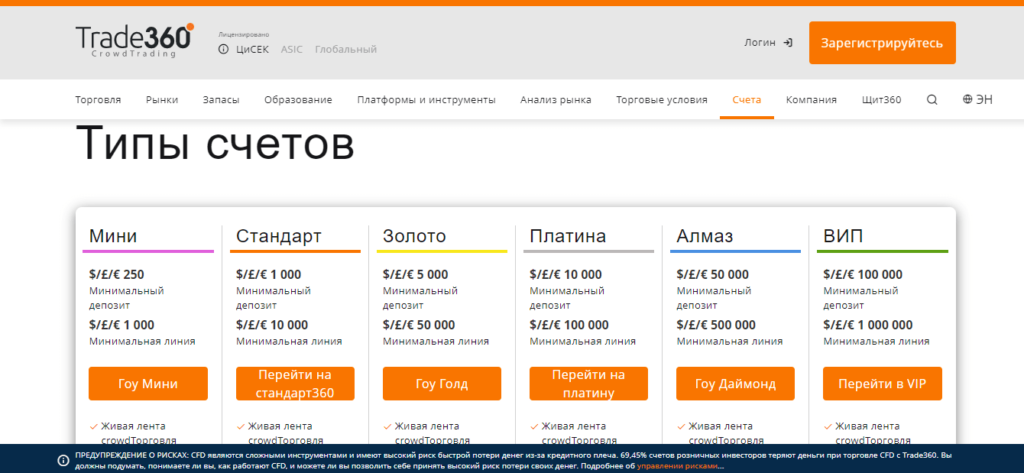This screenshot has width=1024, height=473.
Task: Select the ASIC license option
Action: point(292,50)
